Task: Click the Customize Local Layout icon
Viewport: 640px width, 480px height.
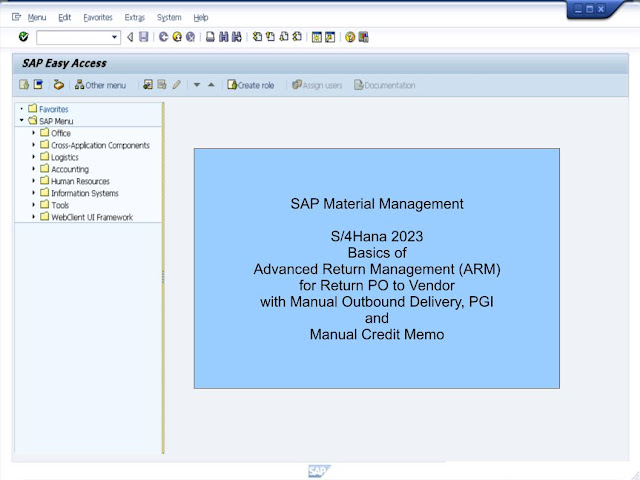Action: tap(363, 38)
